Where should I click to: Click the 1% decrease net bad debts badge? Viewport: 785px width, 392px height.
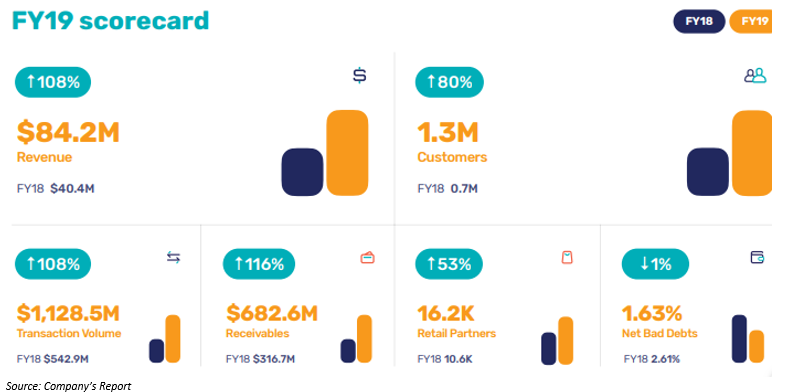point(655,264)
